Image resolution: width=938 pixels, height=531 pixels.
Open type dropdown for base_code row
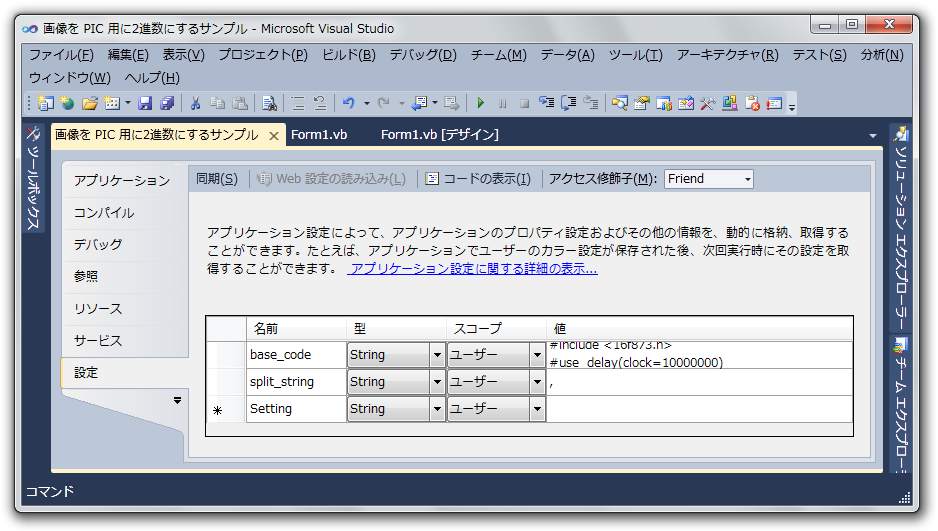pyautogui.click(x=437, y=355)
